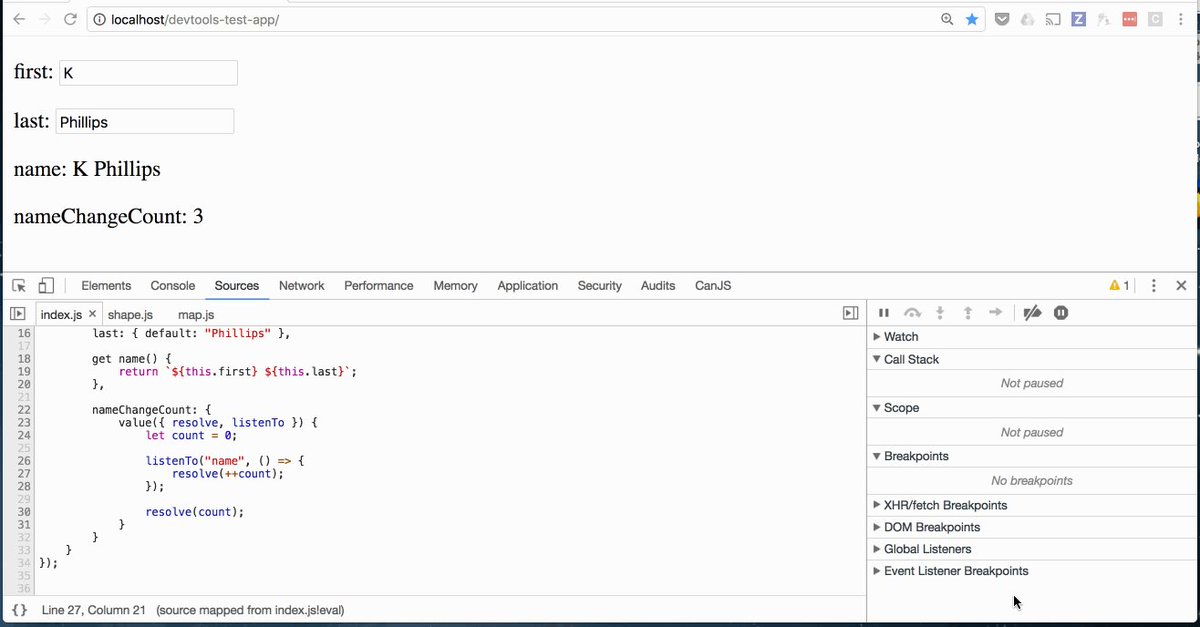The height and width of the screenshot is (627, 1200).
Task: Click the last name input field
Action: pyautogui.click(x=145, y=121)
